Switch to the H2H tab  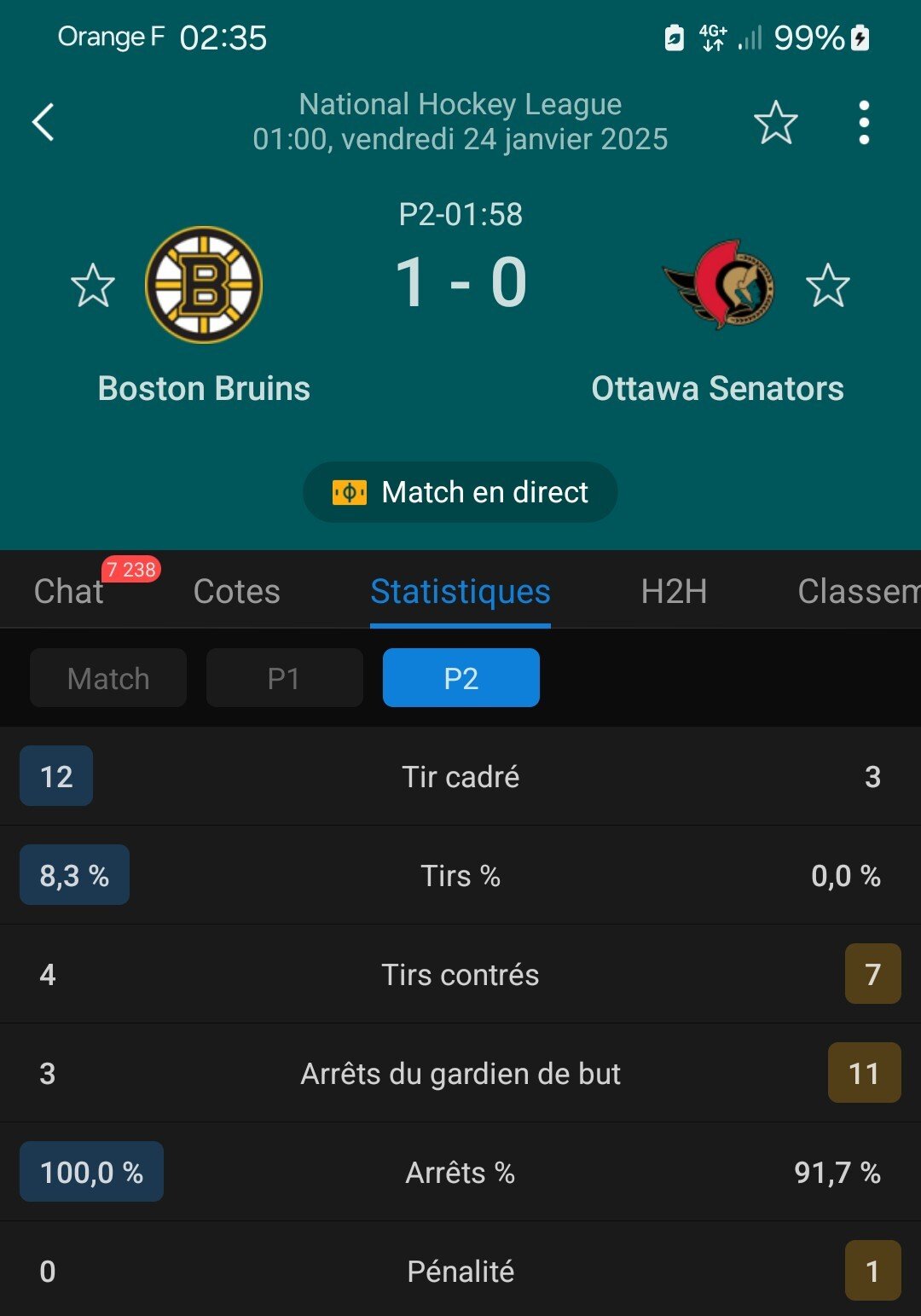click(x=675, y=591)
